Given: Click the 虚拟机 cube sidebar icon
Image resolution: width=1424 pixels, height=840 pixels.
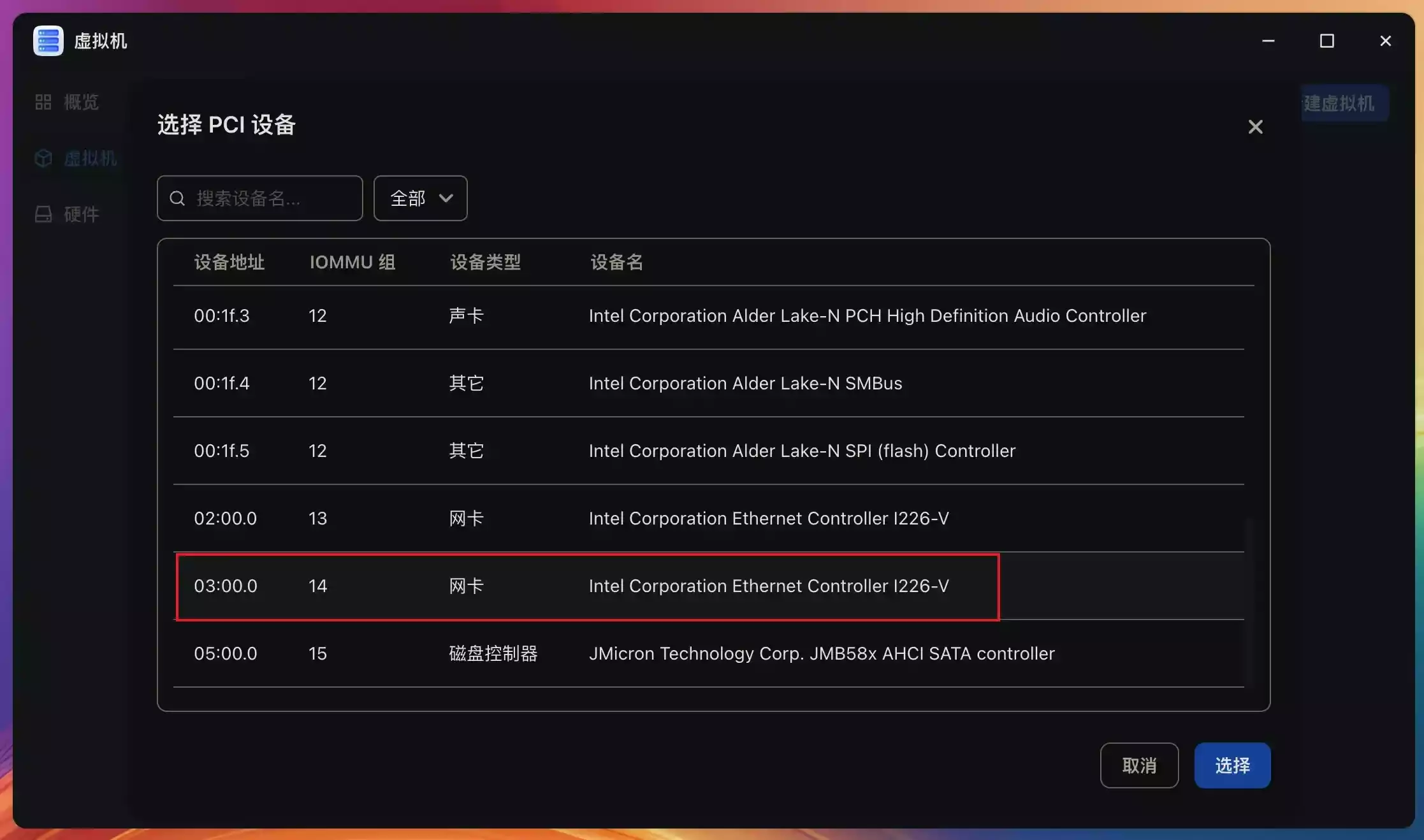Looking at the screenshot, I should coord(43,158).
